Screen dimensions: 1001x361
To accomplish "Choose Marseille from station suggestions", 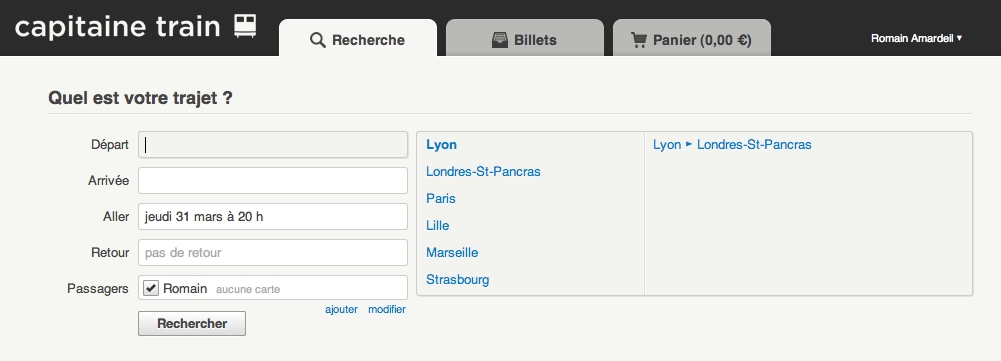I will [452, 252].
